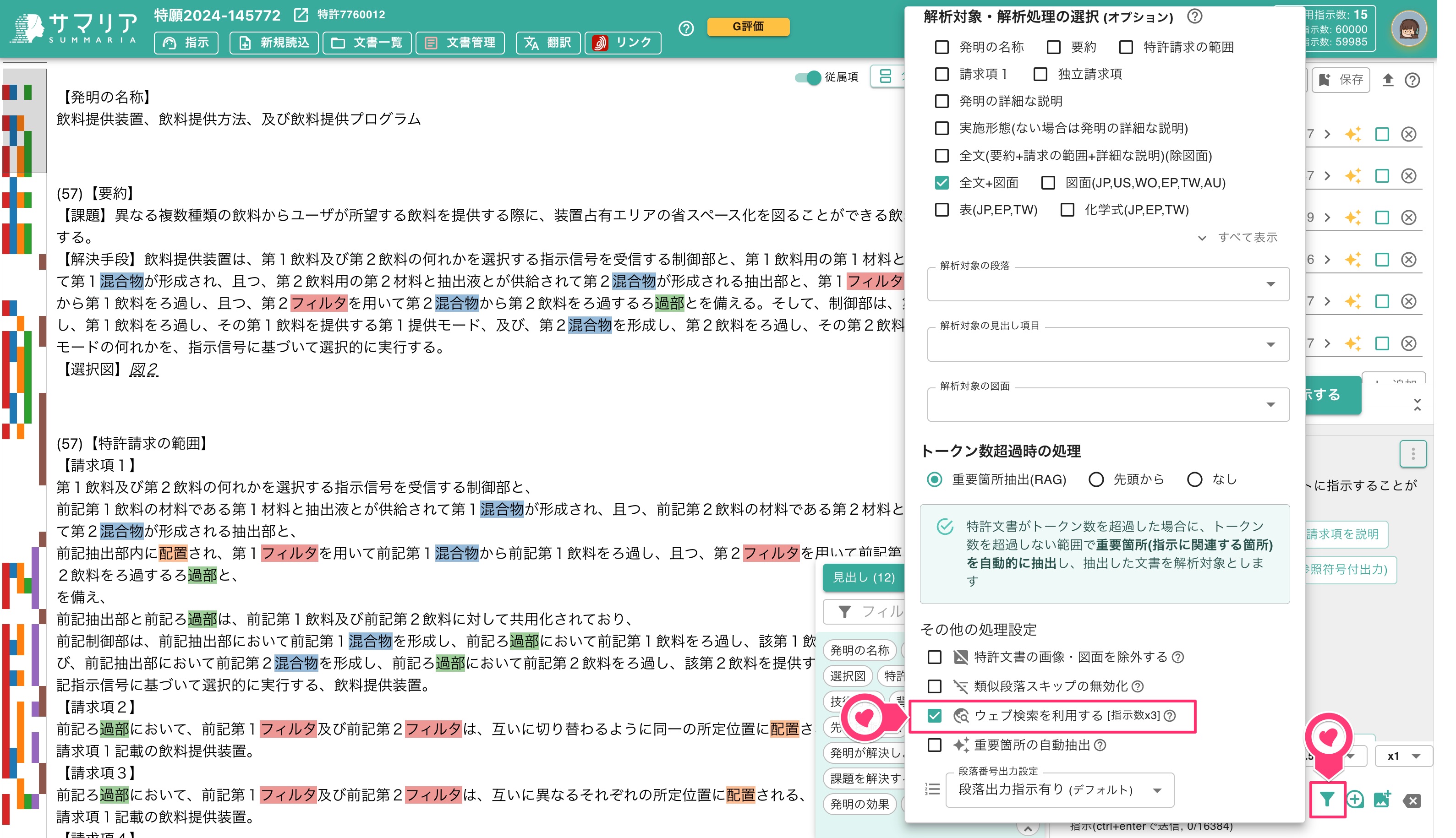
Task: Click the 発明の効果 heading chip
Action: (859, 804)
